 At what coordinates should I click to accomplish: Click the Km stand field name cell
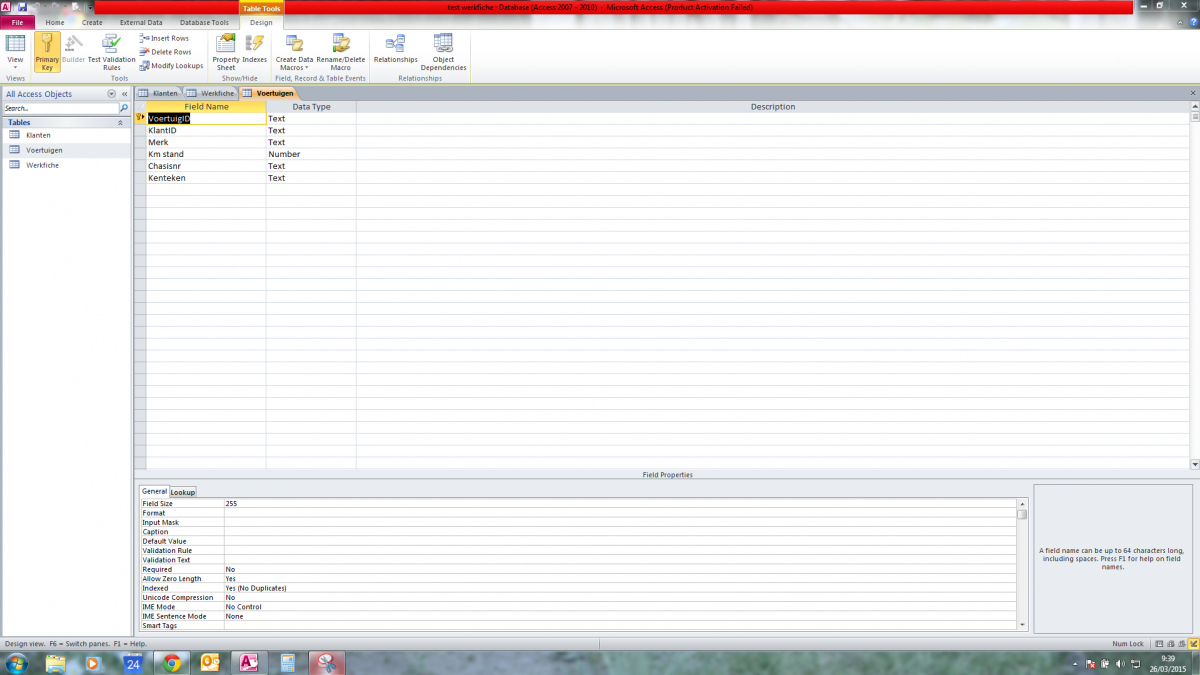point(206,154)
